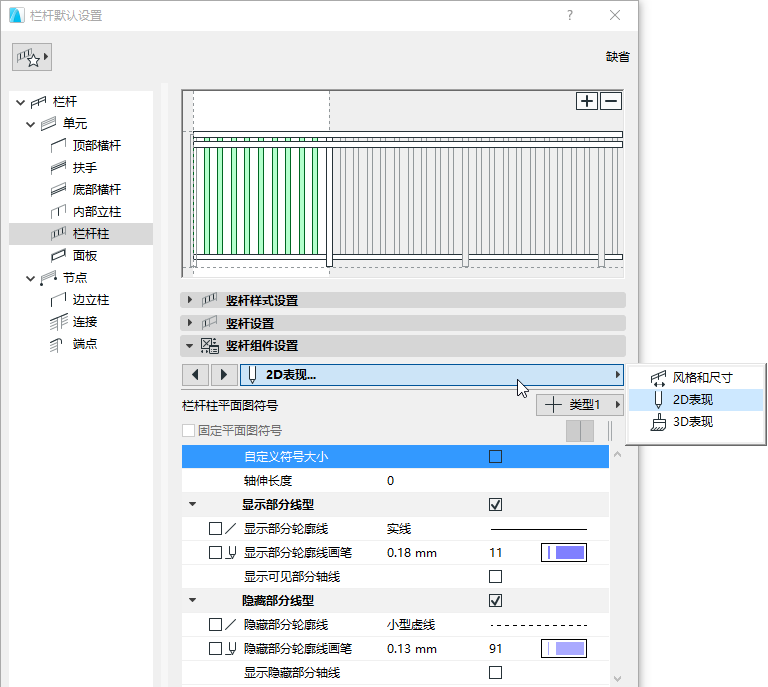Open pen 91 color swatch
Viewport: 768px width, 687px height.
pos(564,649)
